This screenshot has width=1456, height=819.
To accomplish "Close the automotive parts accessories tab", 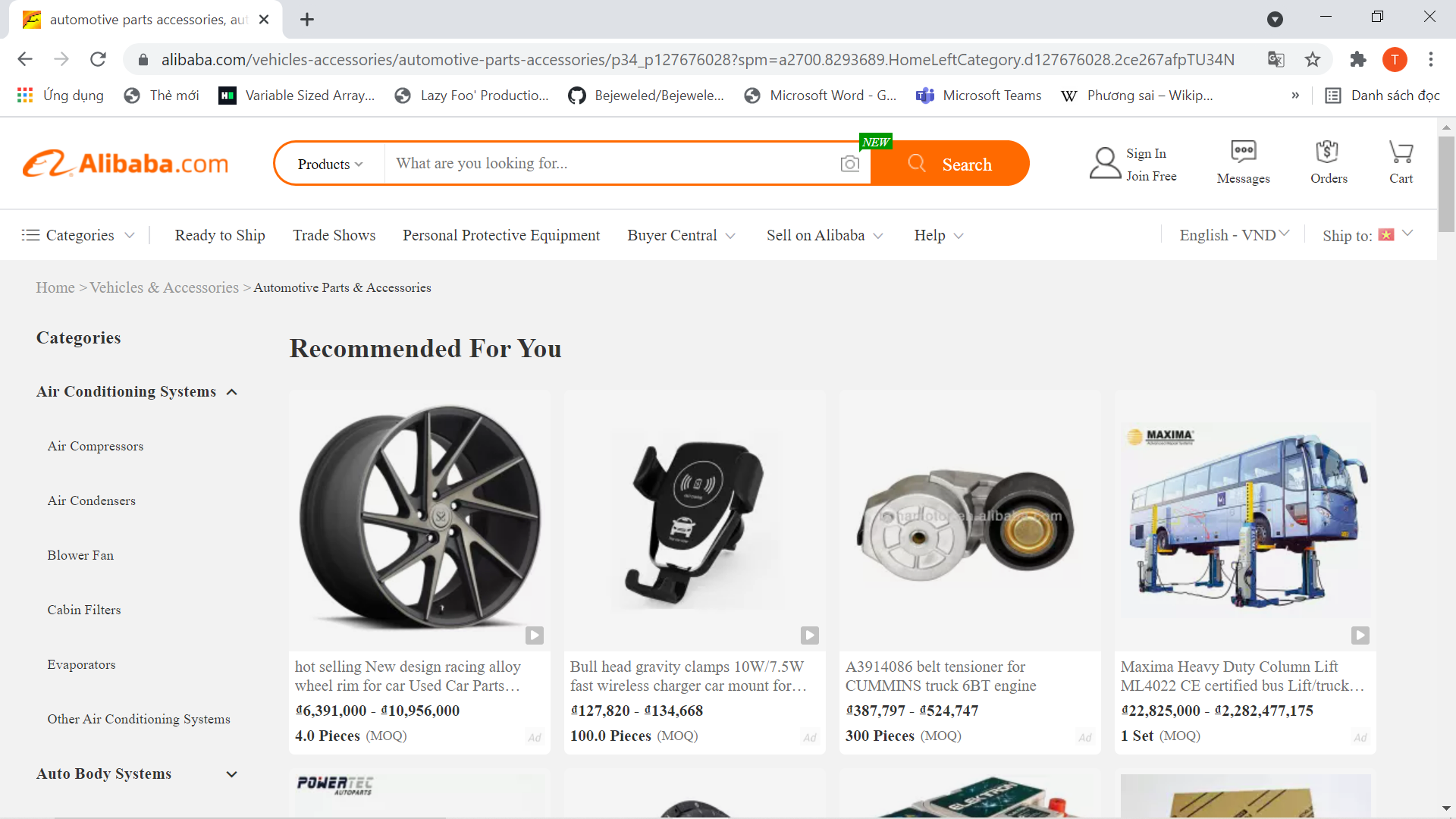I will coord(264,20).
